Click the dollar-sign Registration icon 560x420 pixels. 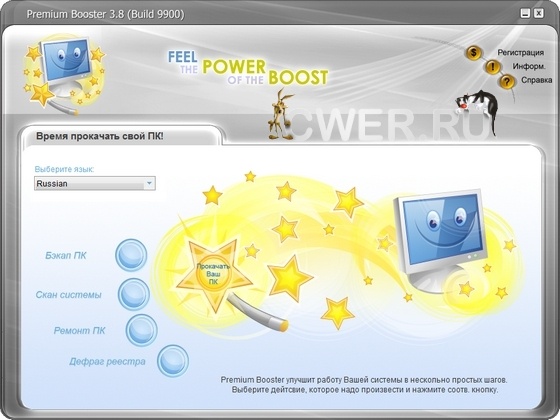click(x=473, y=53)
